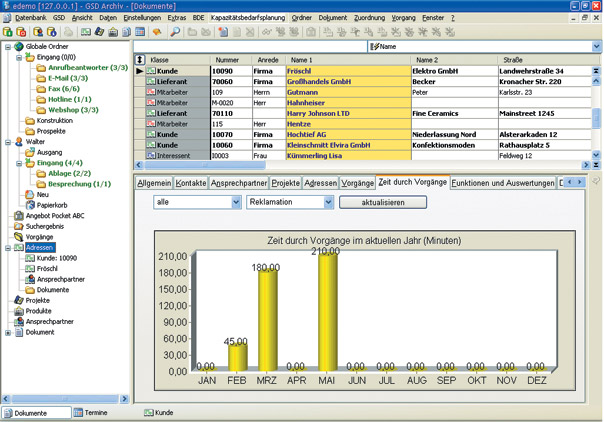This screenshot has width=604, height=422.
Task: Click the sort icon in table header corner
Action: (x=139, y=60)
